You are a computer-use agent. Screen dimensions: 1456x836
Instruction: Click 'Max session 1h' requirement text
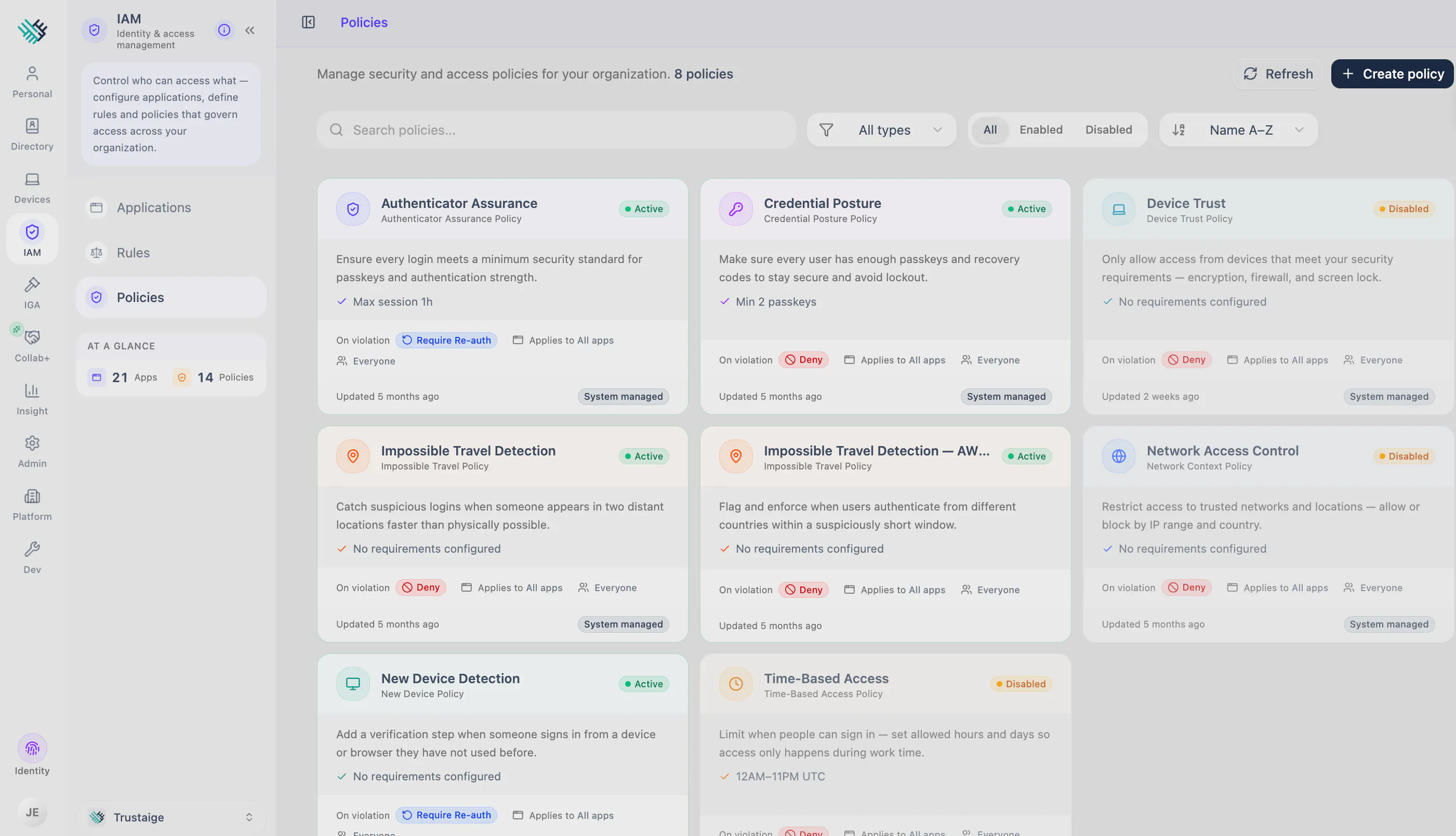point(393,302)
